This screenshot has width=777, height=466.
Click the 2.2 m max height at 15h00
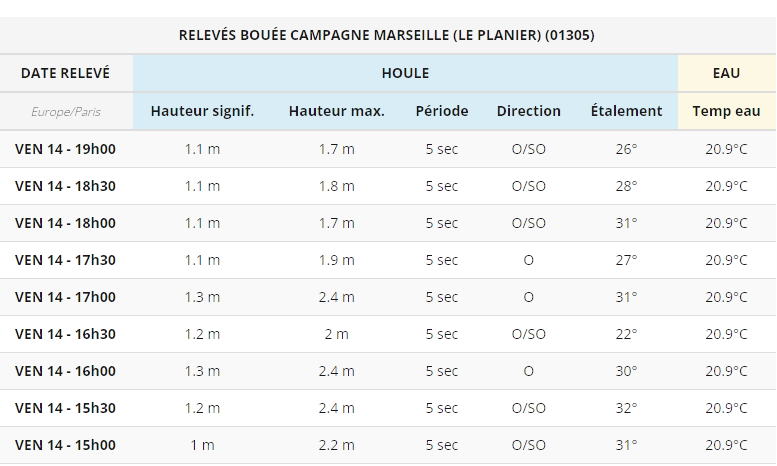(x=336, y=445)
